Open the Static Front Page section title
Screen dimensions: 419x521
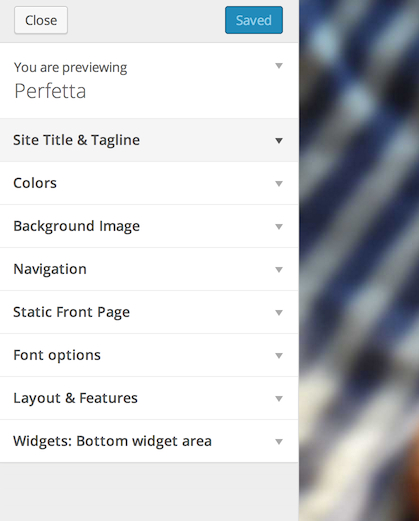(x=71, y=312)
